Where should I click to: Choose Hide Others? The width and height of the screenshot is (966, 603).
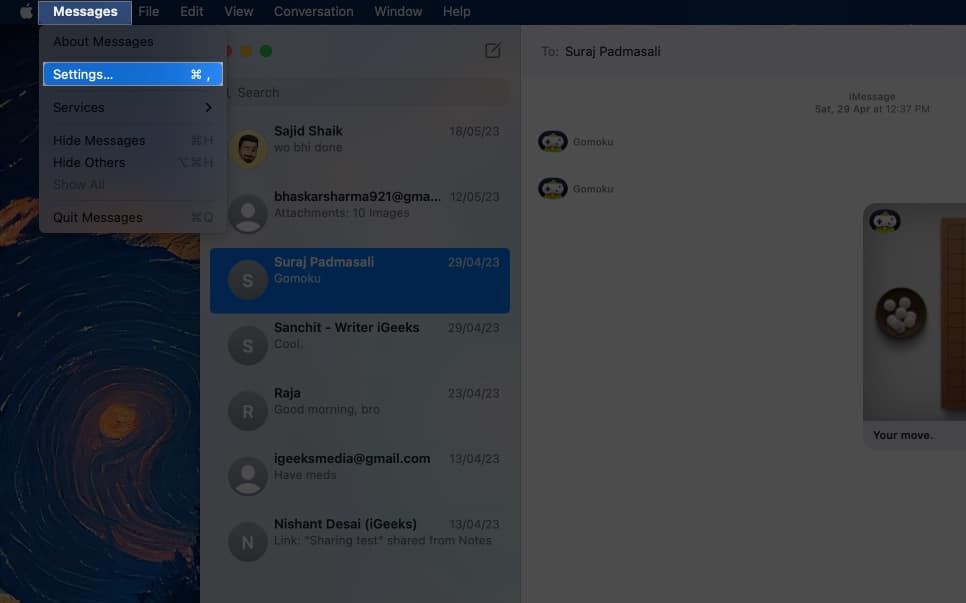tap(132, 163)
